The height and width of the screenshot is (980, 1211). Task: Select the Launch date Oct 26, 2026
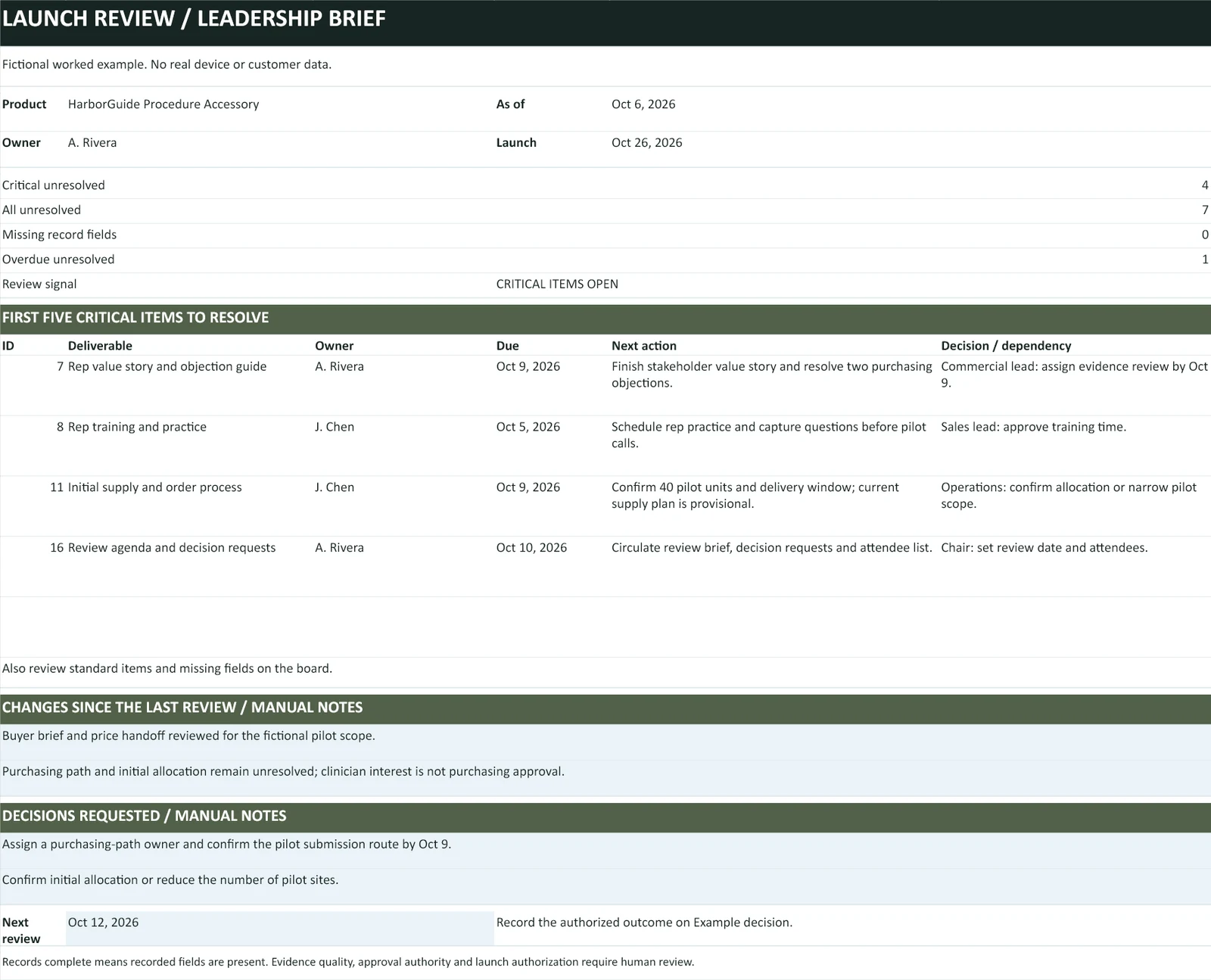pyautogui.click(x=646, y=143)
